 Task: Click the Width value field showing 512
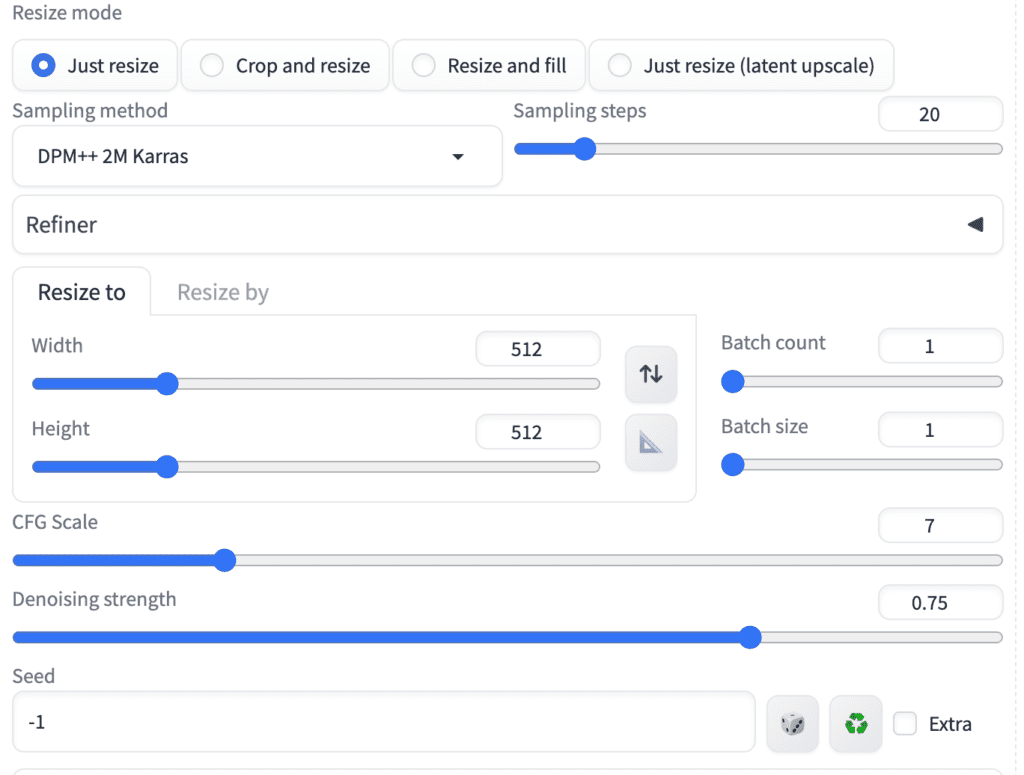click(537, 349)
